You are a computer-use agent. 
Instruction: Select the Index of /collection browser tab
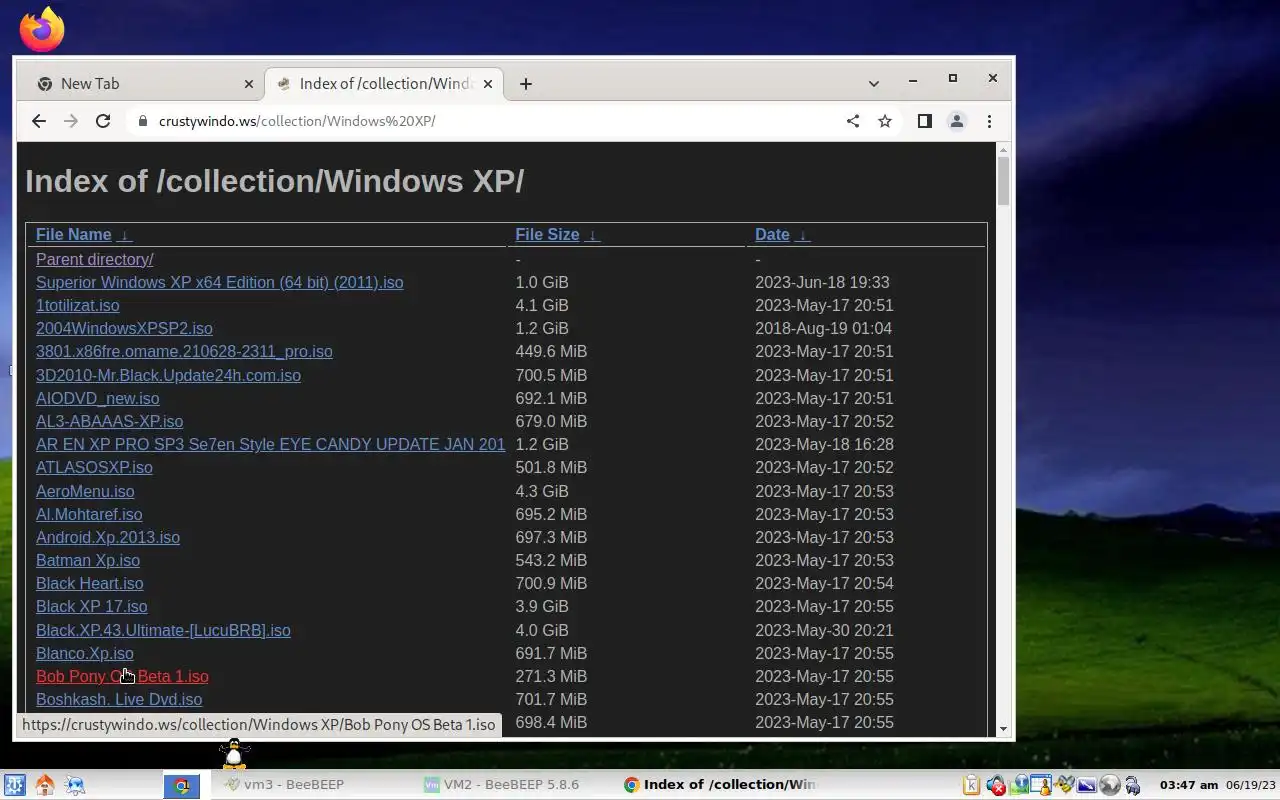tap(385, 84)
